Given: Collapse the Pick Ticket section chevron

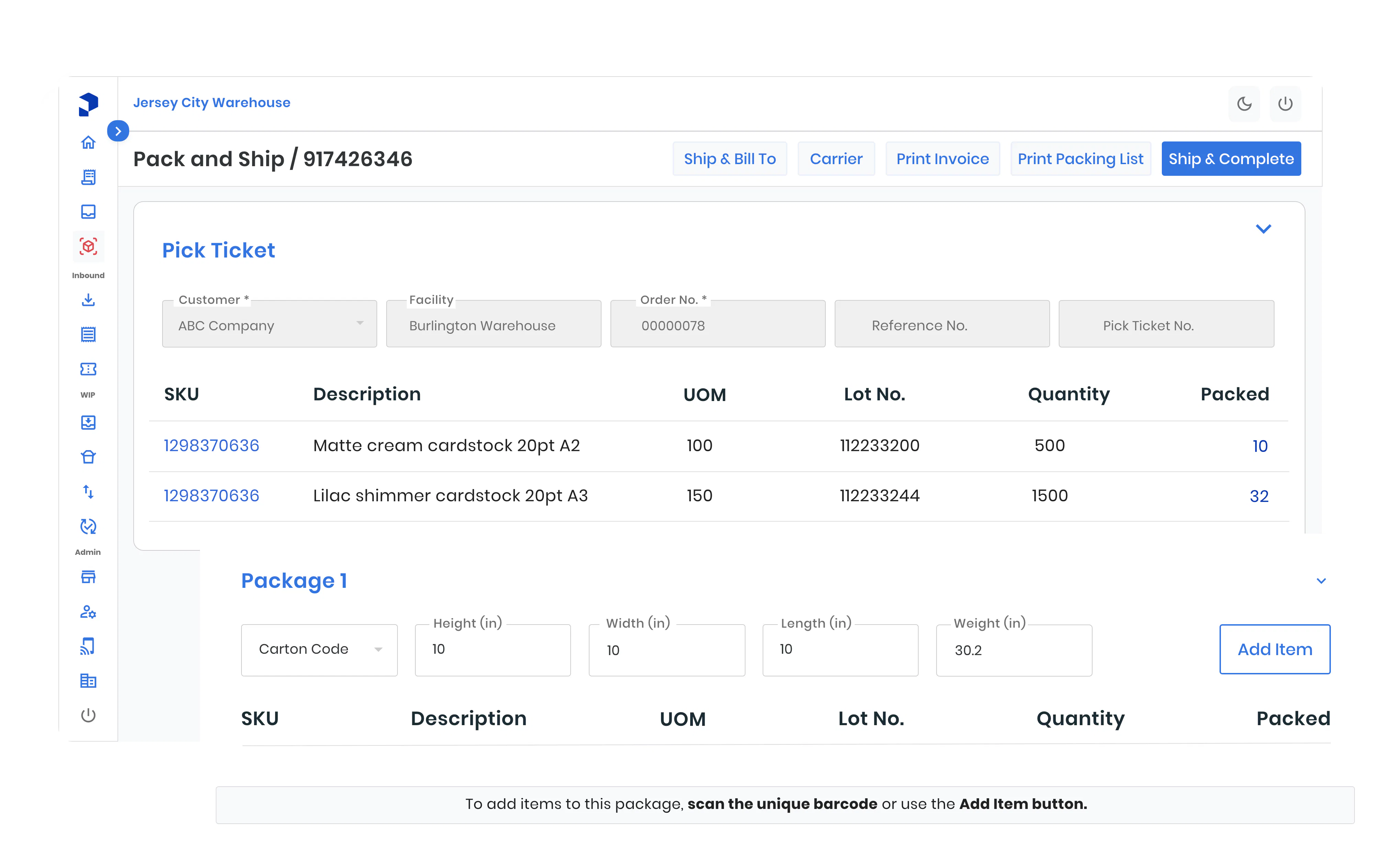Looking at the screenshot, I should point(1264,229).
